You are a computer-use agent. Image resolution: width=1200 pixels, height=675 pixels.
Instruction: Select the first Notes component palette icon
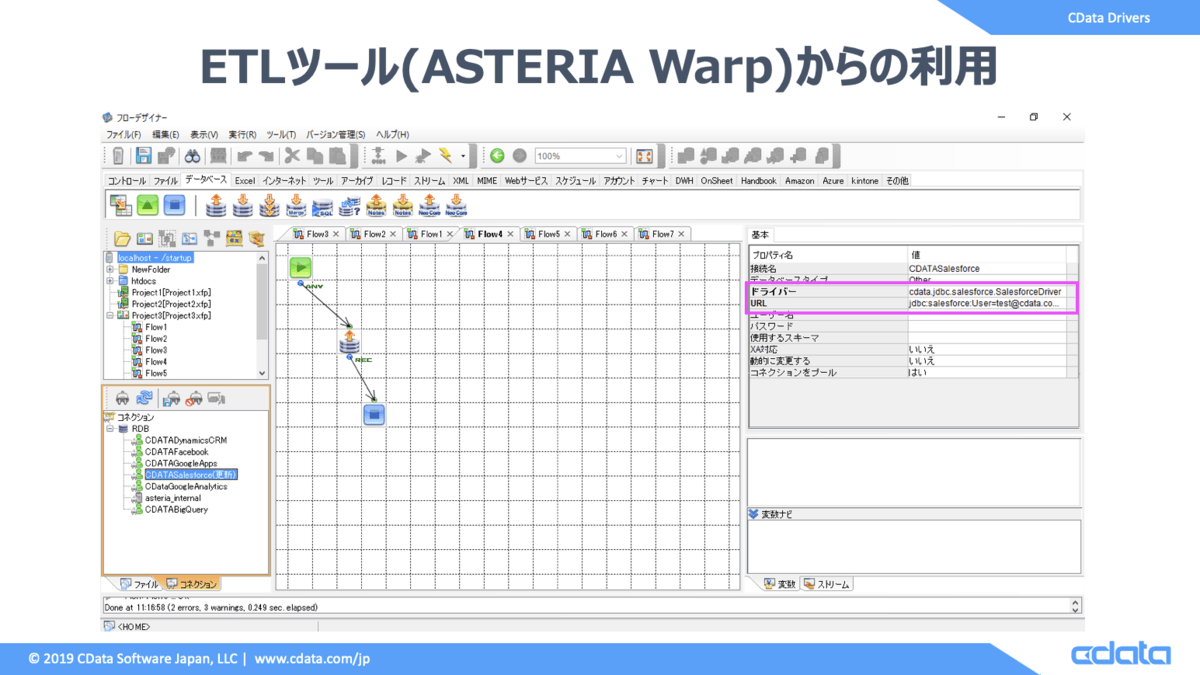376,206
